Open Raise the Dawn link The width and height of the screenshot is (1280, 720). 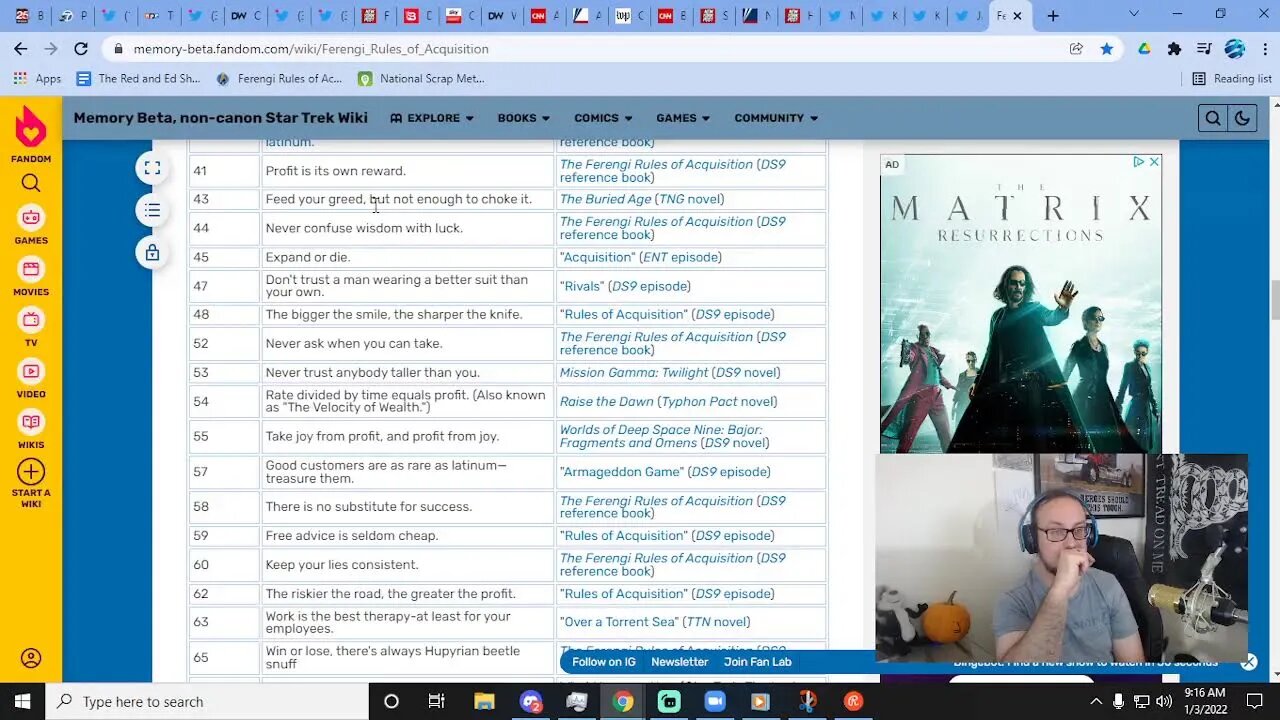606,401
